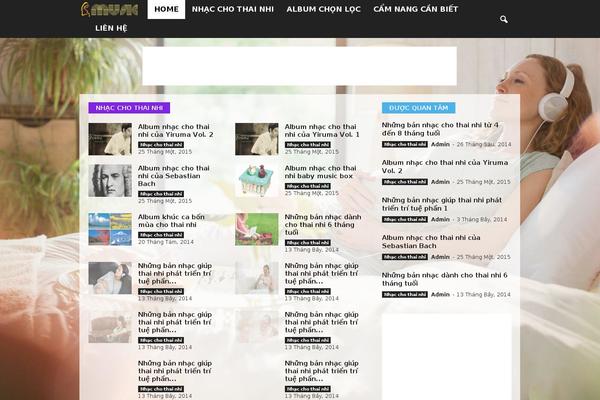Click Sebastian Bach portrait thumbnail
600x400 pixels.
[x=110, y=181]
